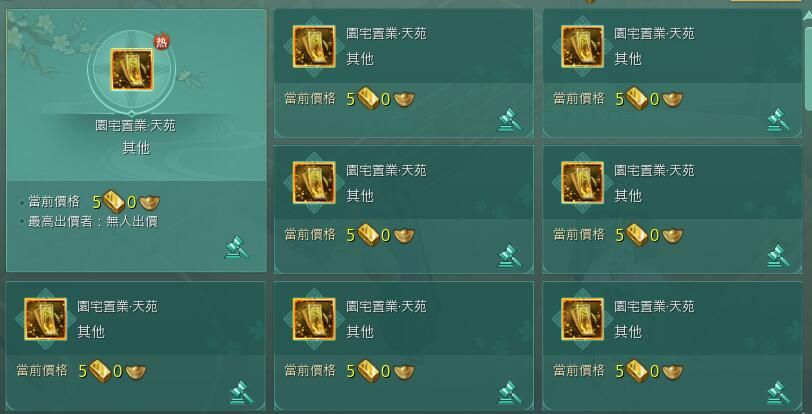812x414 pixels.
Task: Click the item thumbnail in the center card
Action: 314,183
